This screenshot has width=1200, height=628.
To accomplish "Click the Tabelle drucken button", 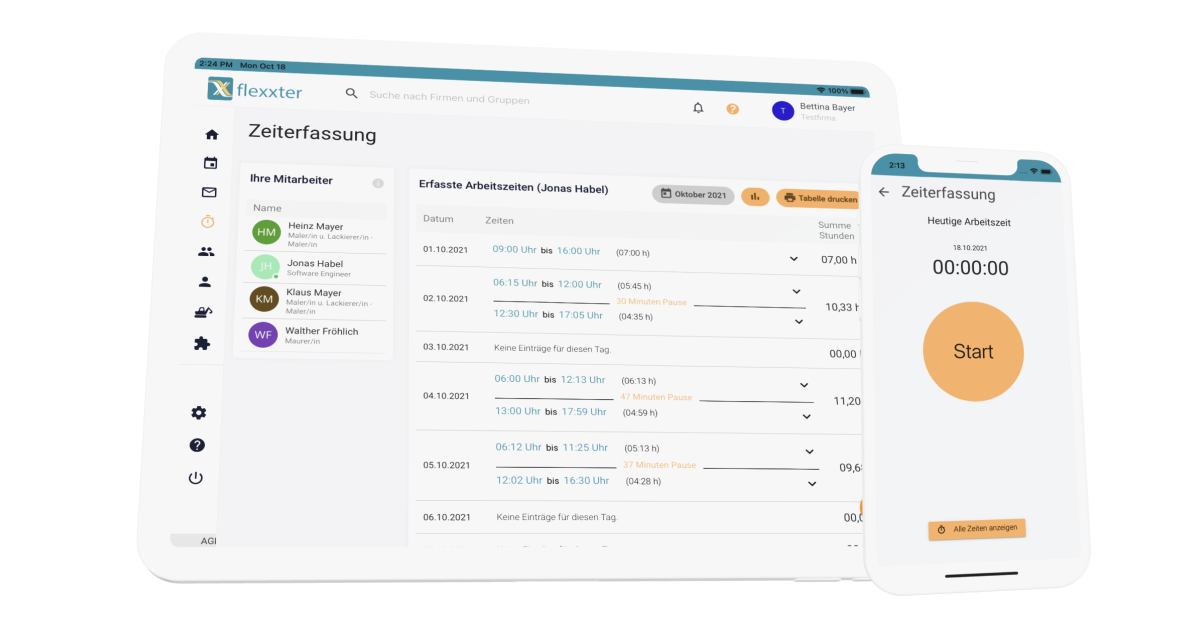I will coord(819,198).
